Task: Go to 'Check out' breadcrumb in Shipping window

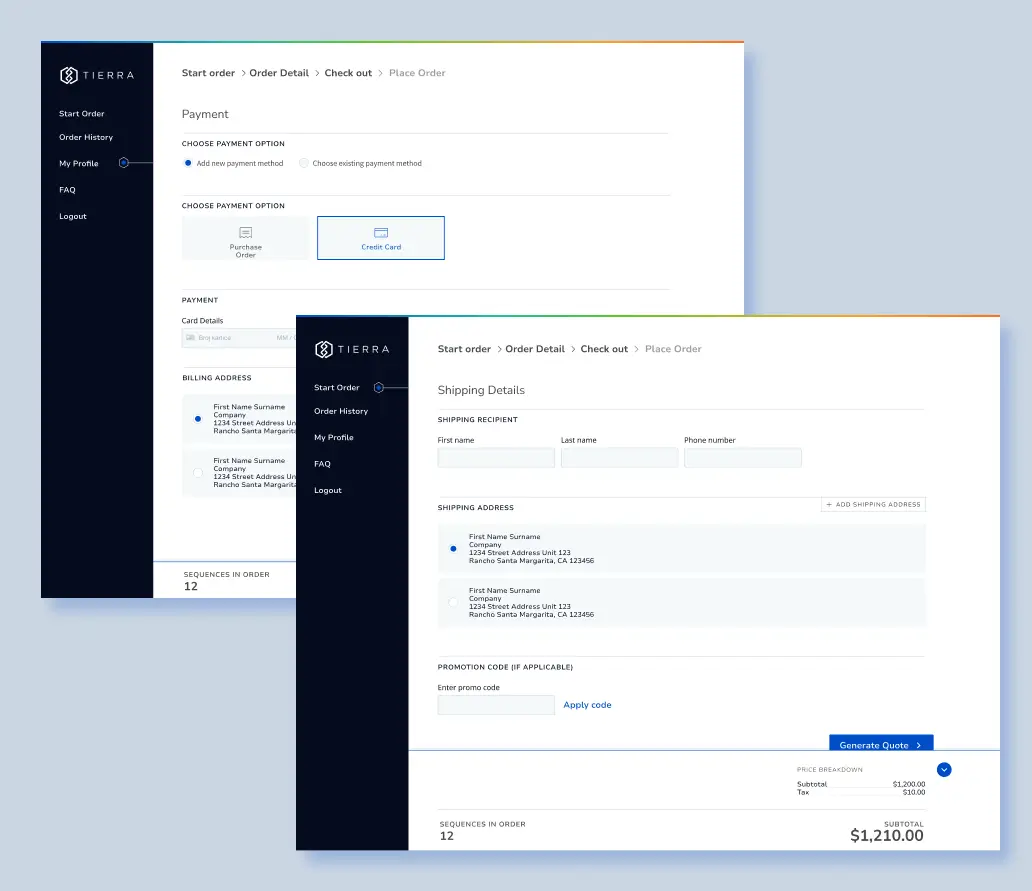Action: click(604, 349)
